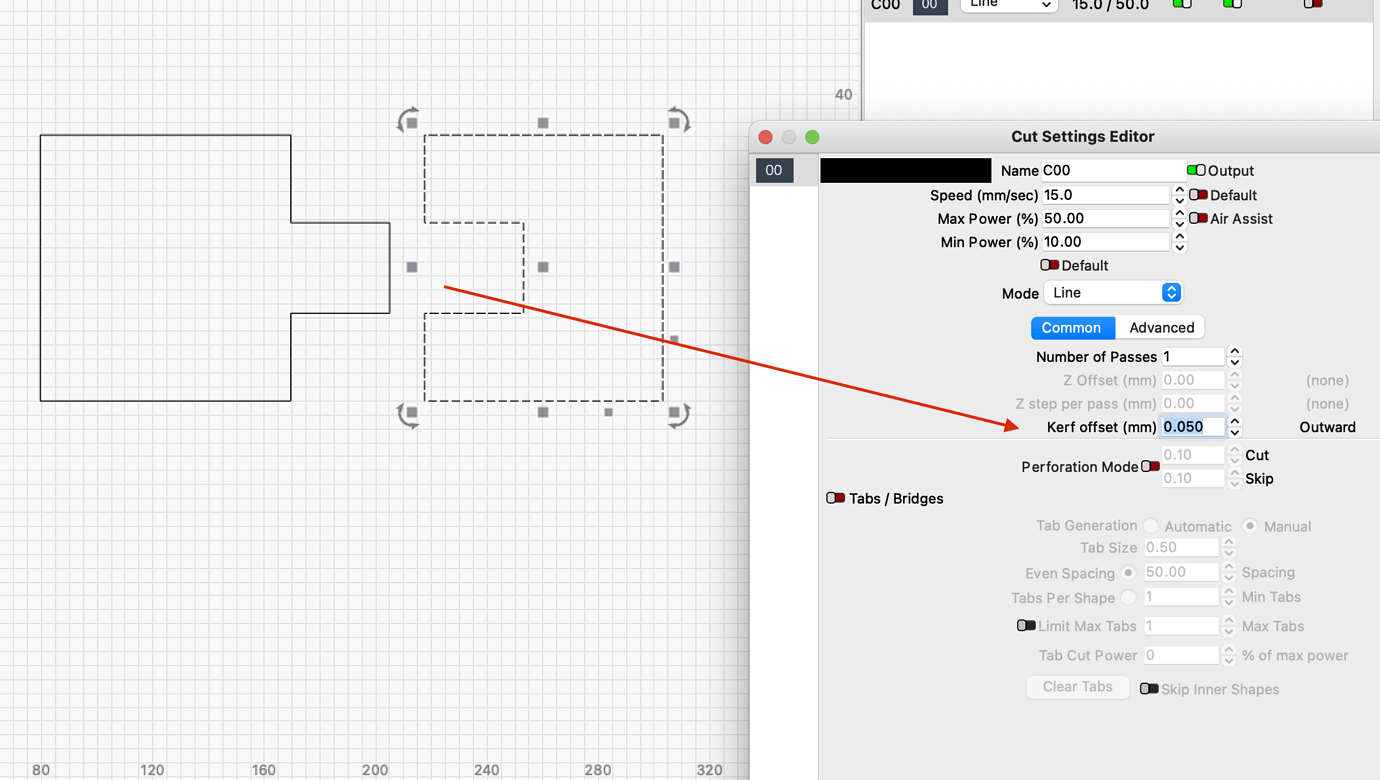1380x780 pixels.
Task: Select the Common tab
Action: pos(1073,327)
